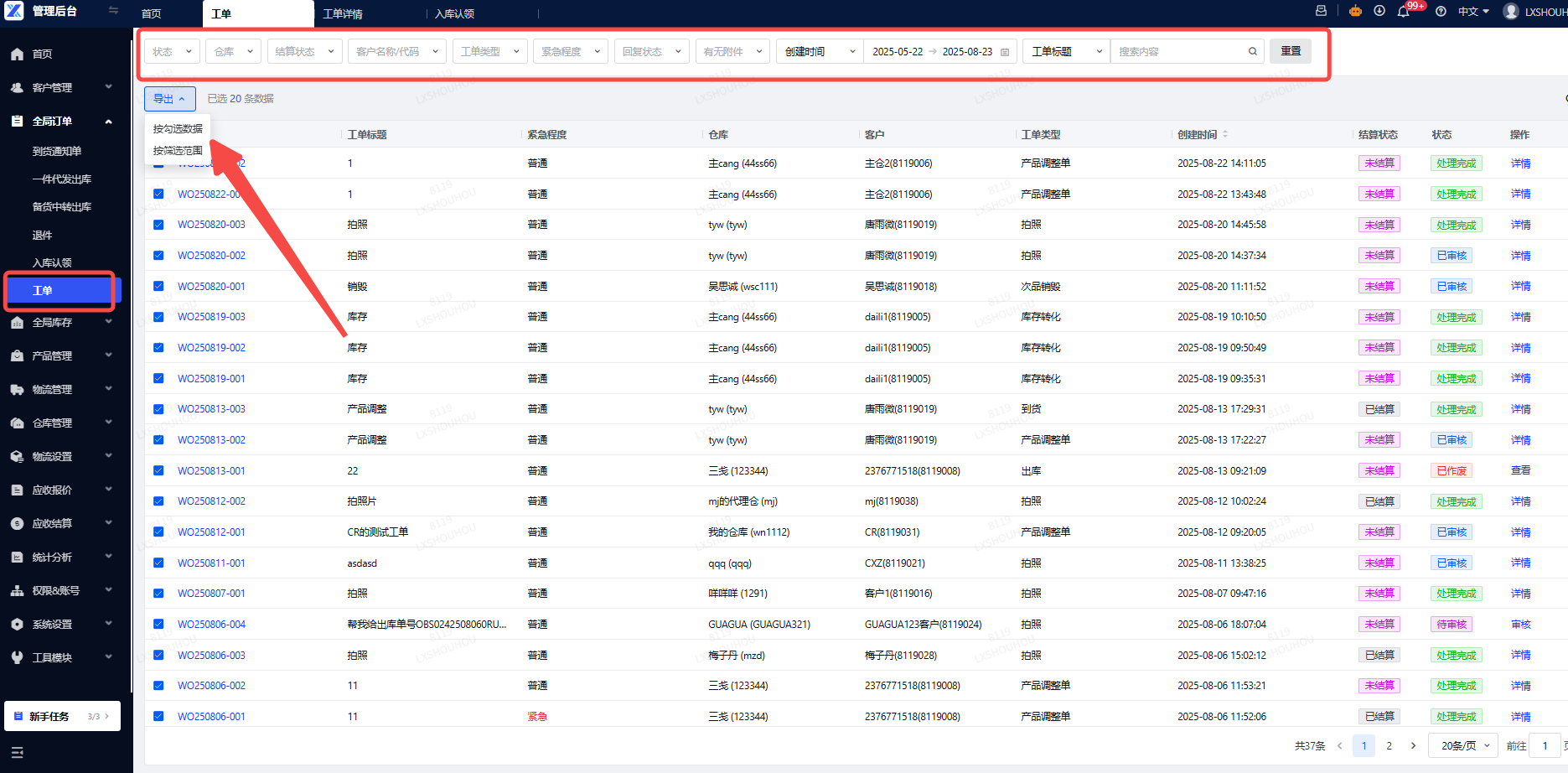Uncheck the row WO250820-003 checkbox
The width and height of the screenshot is (1568, 773).
coord(158,225)
